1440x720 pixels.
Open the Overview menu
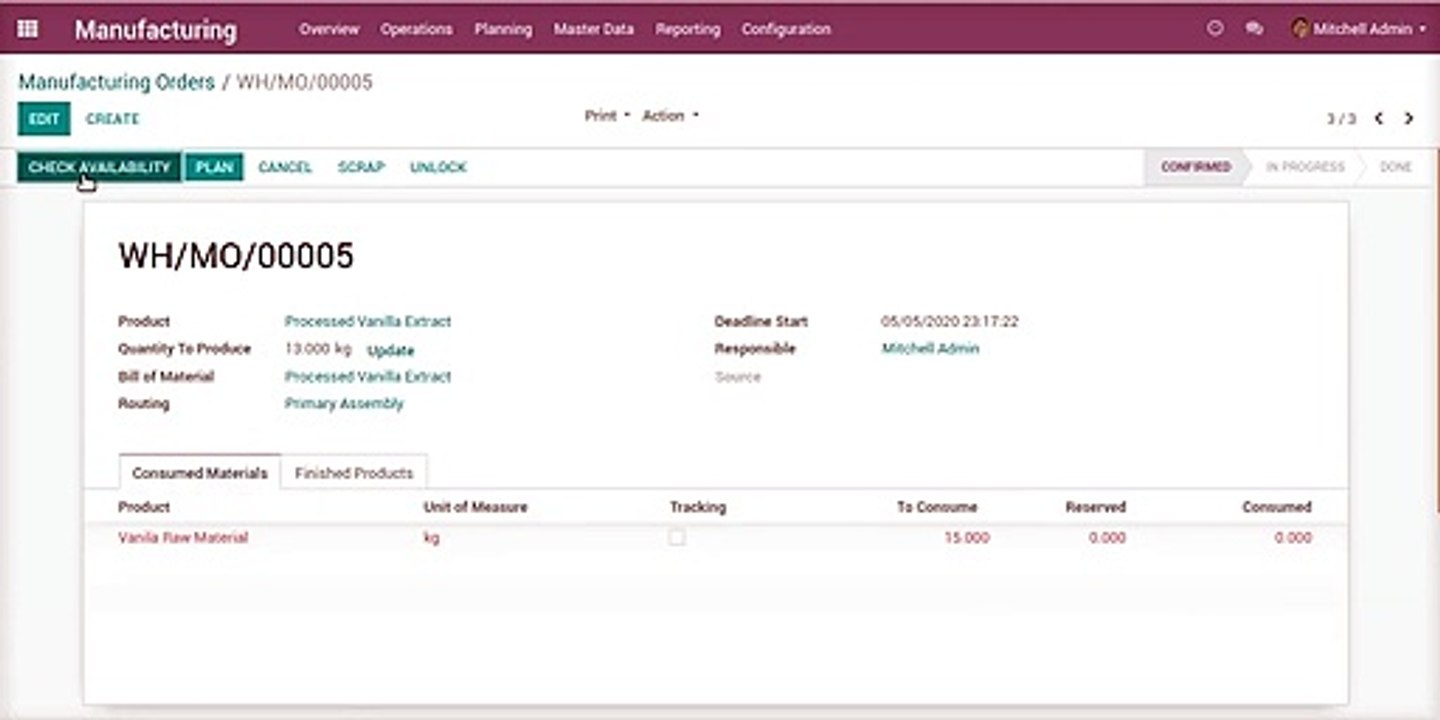pyautogui.click(x=329, y=29)
